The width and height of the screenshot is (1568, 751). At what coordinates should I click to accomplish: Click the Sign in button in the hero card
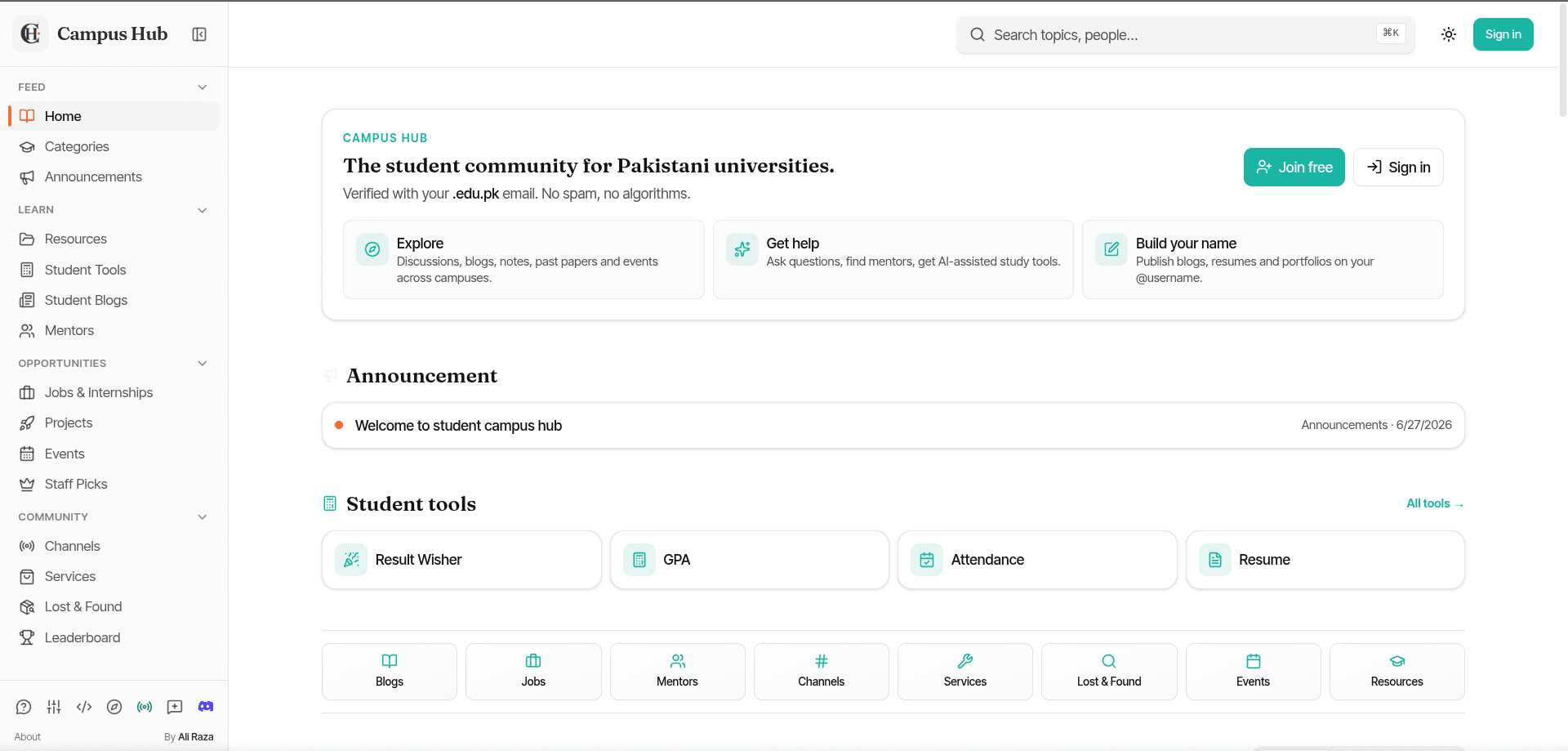point(1398,167)
